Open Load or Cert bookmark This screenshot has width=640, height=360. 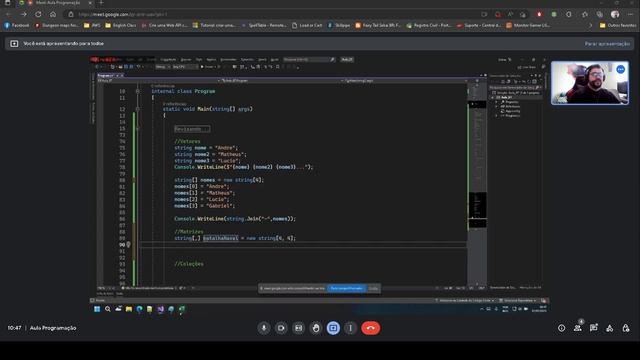307,25
